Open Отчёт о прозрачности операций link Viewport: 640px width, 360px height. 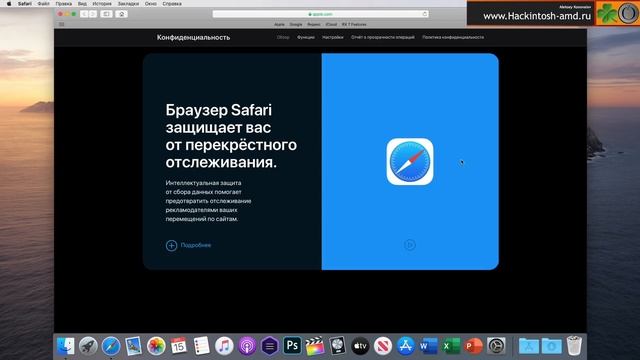[x=382, y=37]
